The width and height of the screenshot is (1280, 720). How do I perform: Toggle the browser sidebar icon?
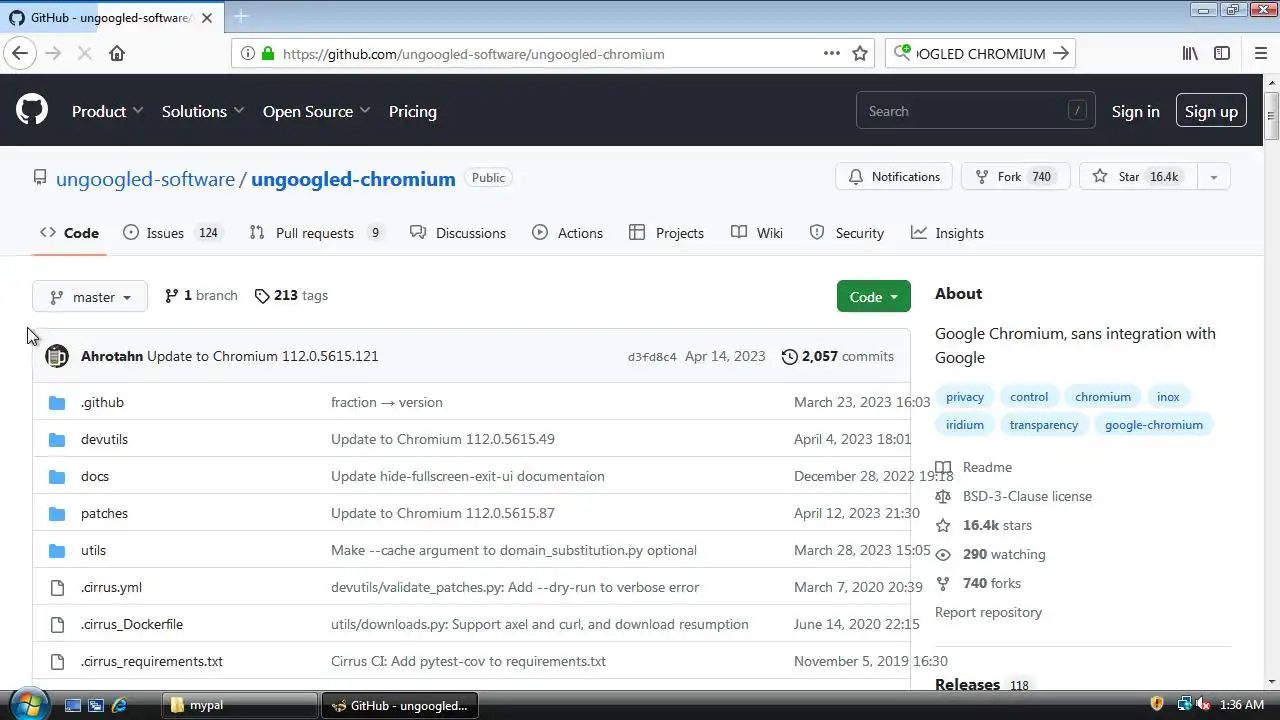(x=1222, y=54)
